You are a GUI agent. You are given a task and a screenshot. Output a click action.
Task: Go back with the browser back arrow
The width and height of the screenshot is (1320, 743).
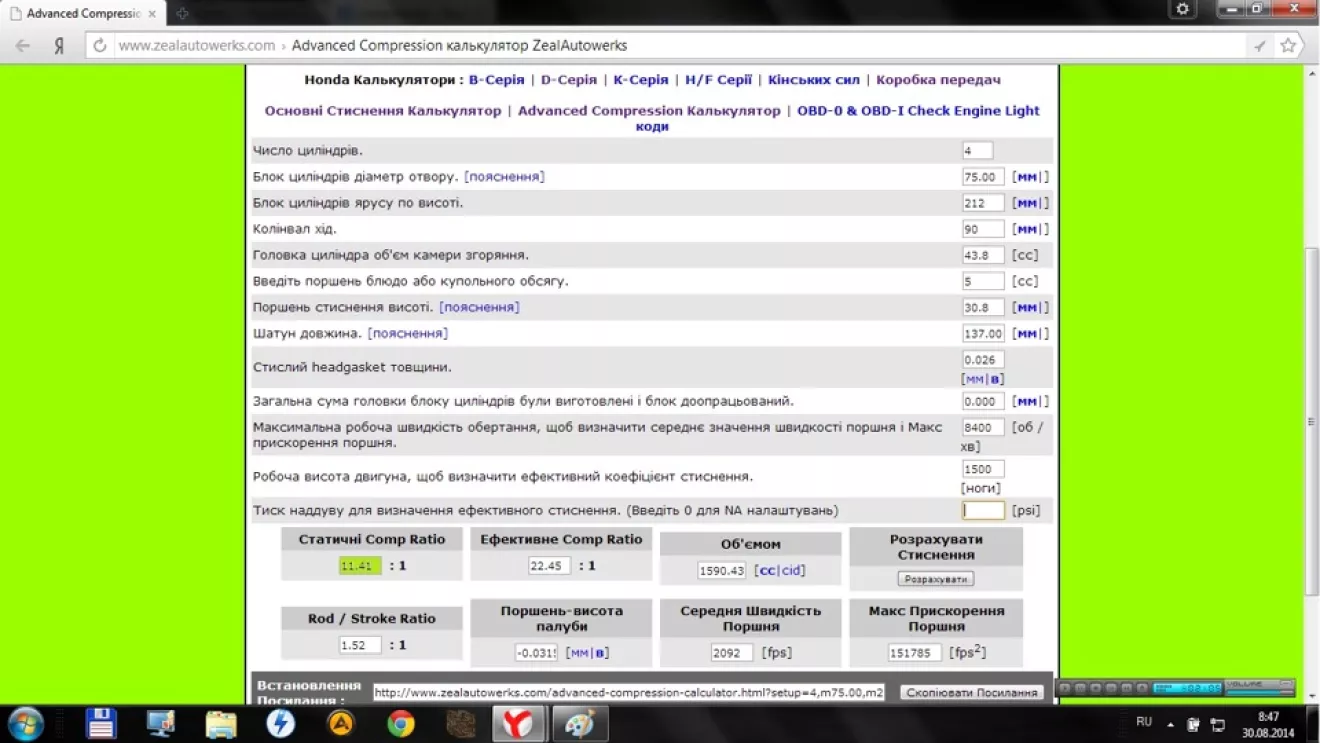[x=23, y=45]
